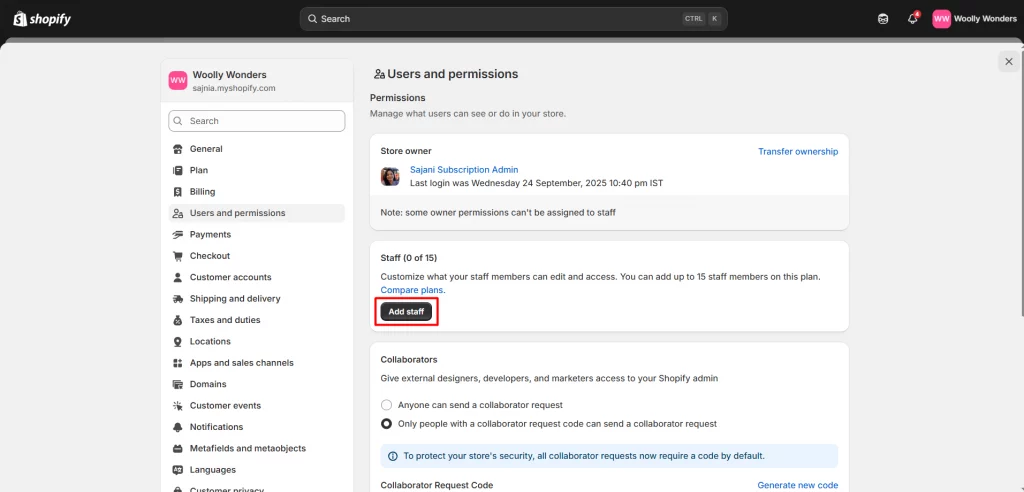This screenshot has width=1024, height=492.
Task: Open Plan settings
Action: 257,171
